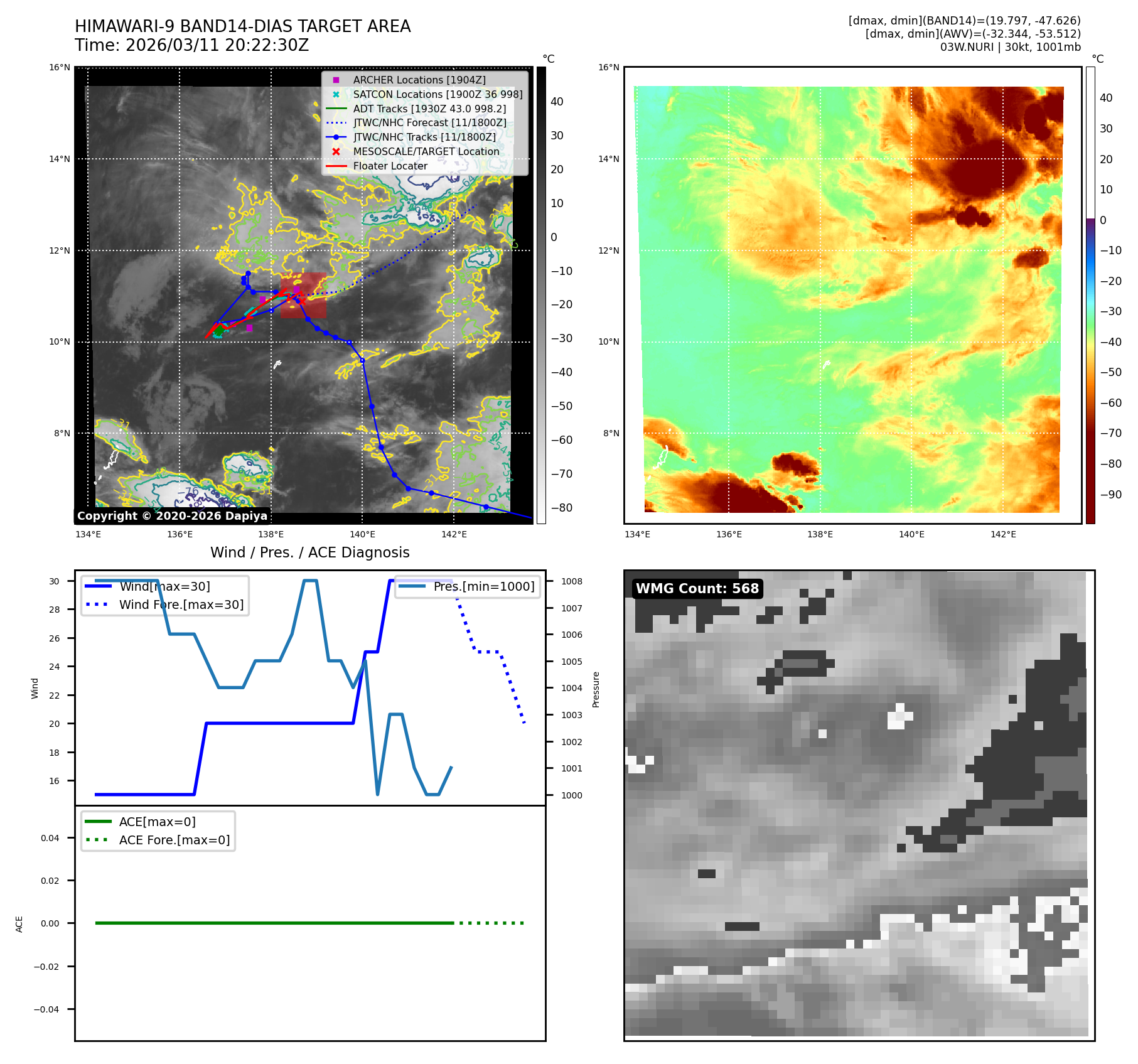Screen dimensions: 1138x1064
Task: Click the rainbow AWV temperature colorbar
Action: click(1090, 295)
